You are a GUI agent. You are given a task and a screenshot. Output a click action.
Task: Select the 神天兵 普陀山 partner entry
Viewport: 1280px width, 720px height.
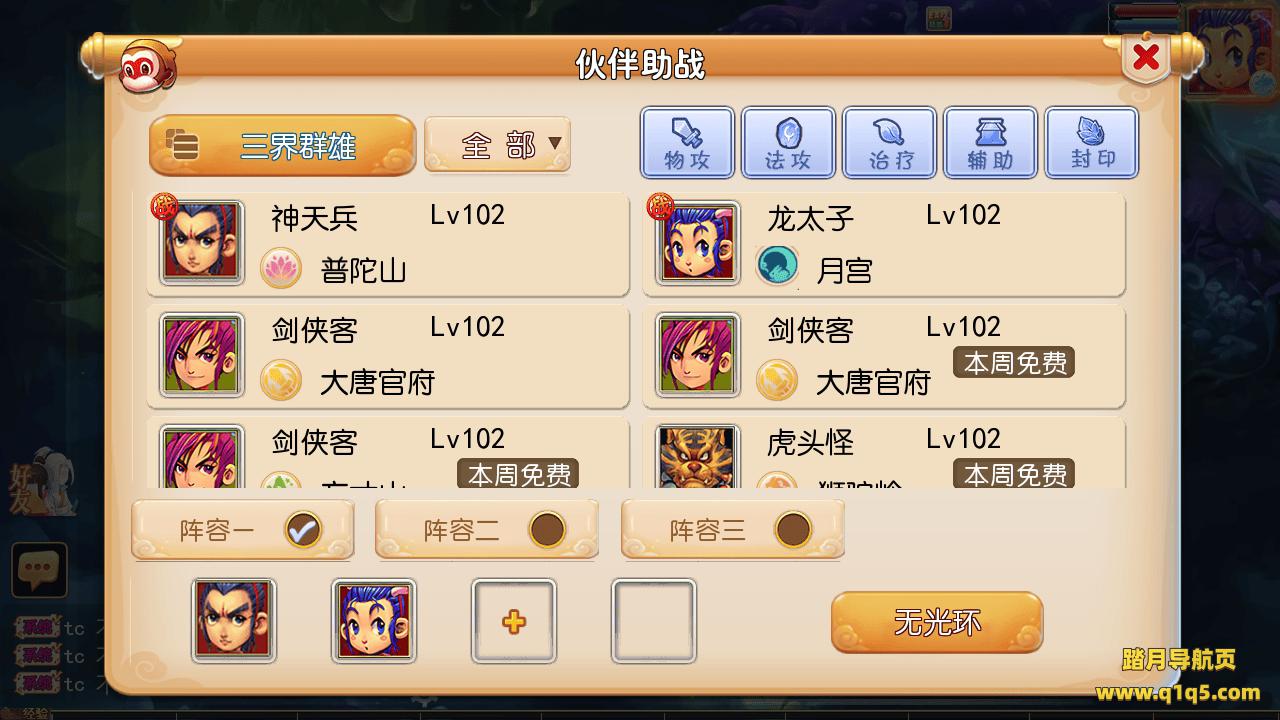(388, 245)
